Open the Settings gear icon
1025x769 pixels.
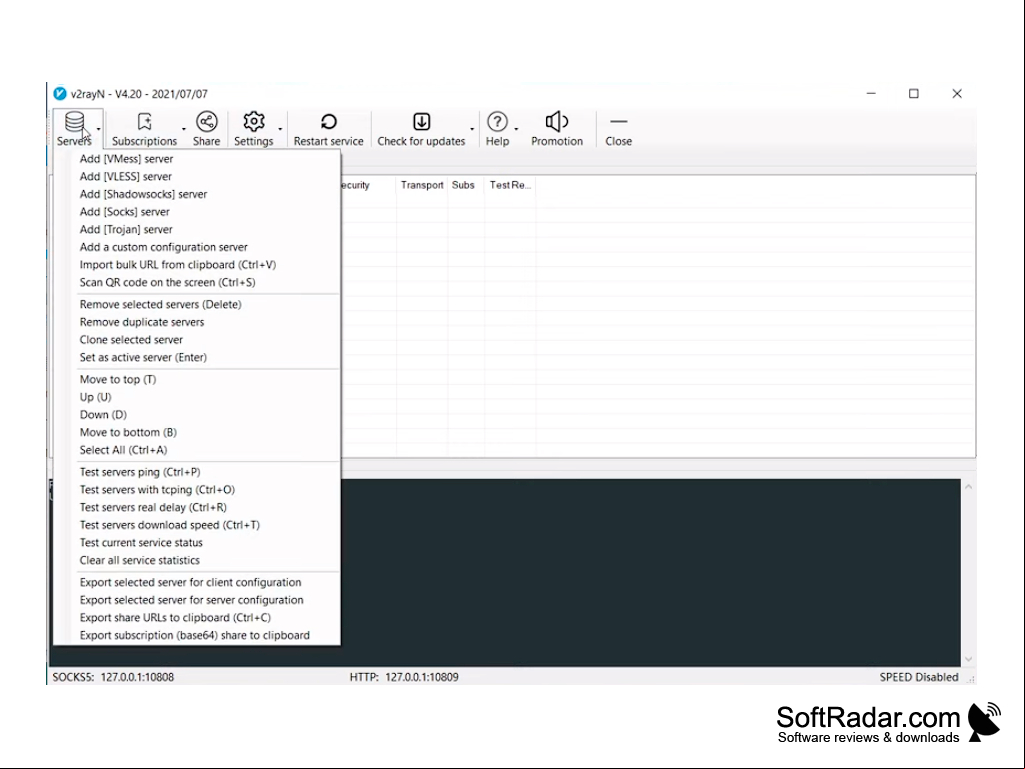pos(254,122)
